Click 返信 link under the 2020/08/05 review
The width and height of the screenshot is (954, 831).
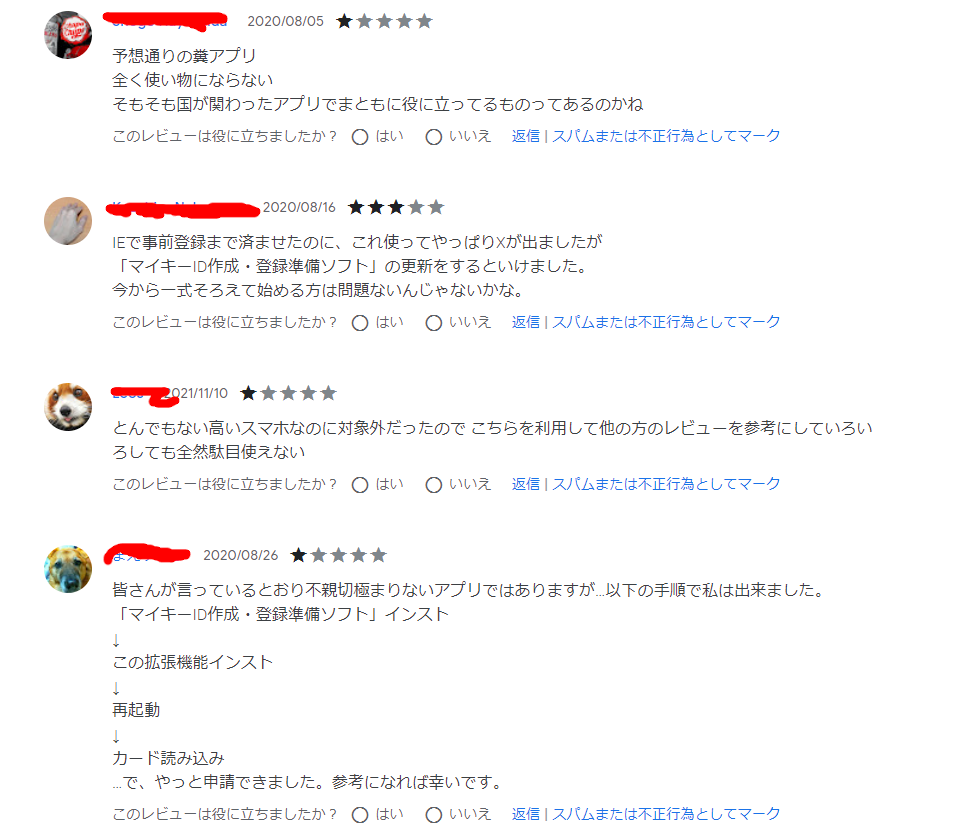pyautogui.click(x=526, y=136)
